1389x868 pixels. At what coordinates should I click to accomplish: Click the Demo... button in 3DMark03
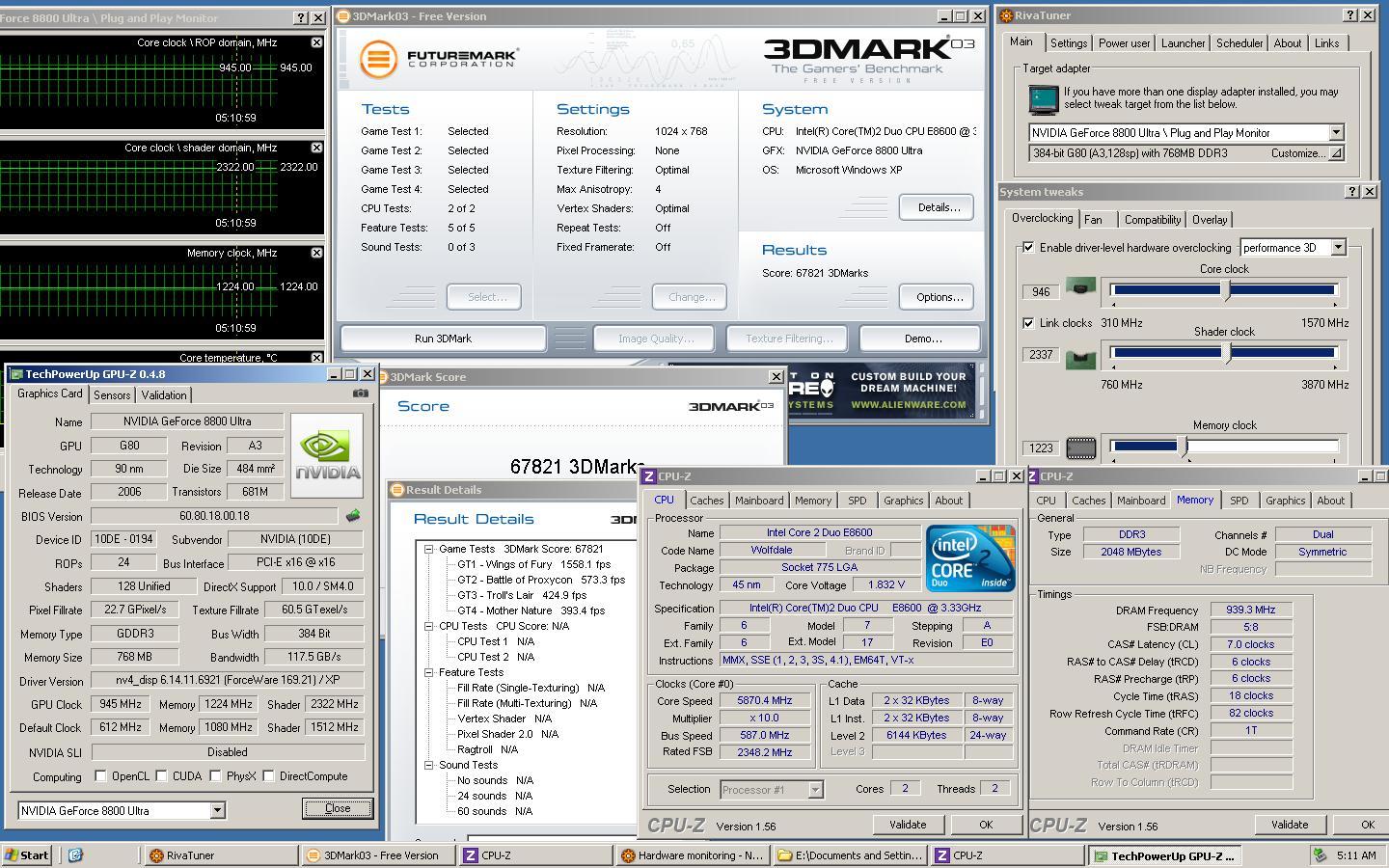click(x=921, y=339)
